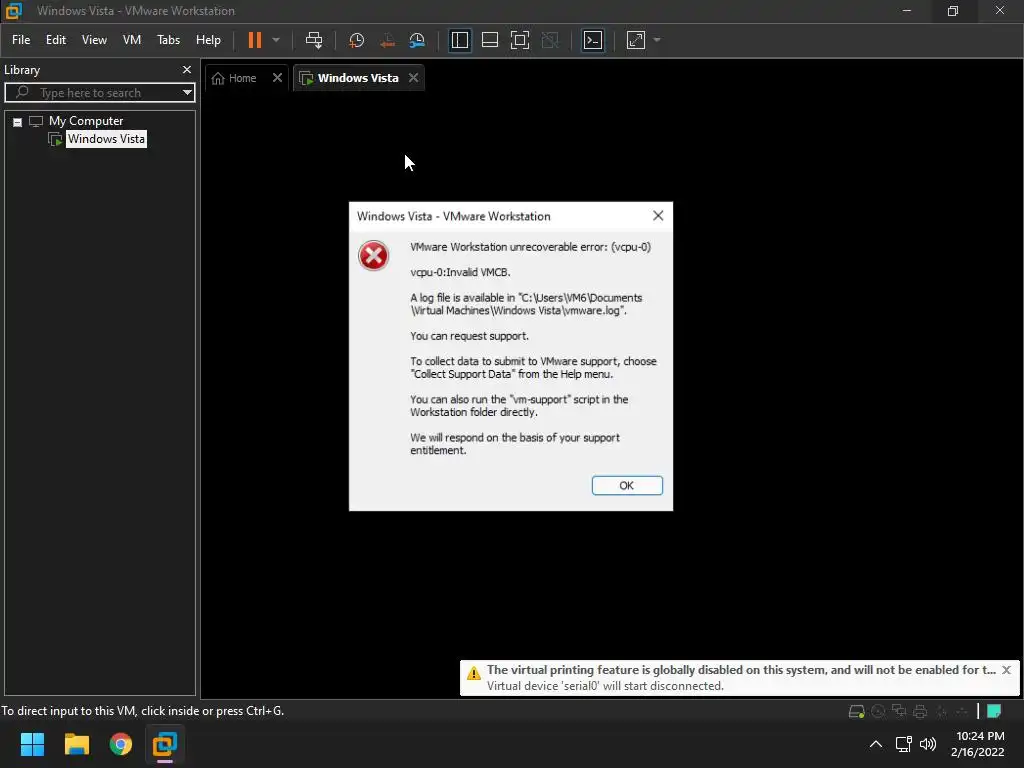Click the red error icon in dialog
Screen dimensions: 1024x768
(x=374, y=255)
